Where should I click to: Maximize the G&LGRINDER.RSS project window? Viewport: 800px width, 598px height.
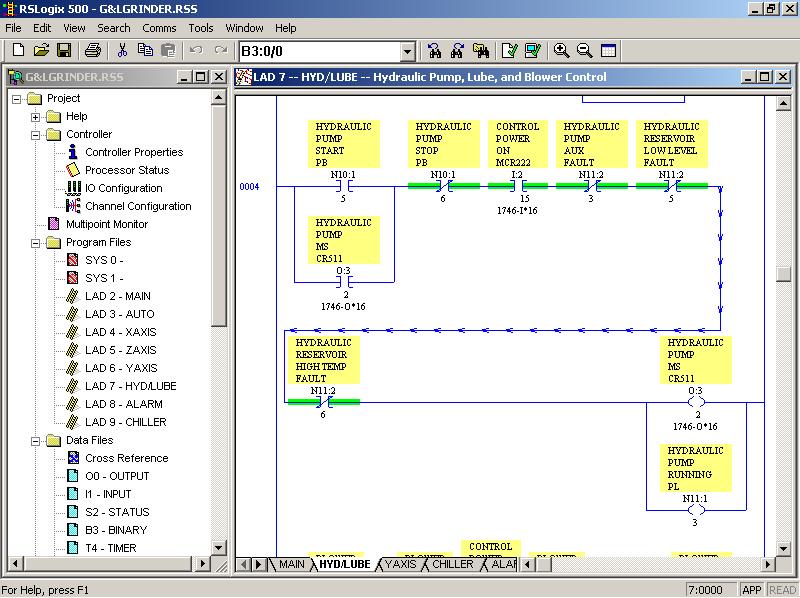(x=201, y=77)
